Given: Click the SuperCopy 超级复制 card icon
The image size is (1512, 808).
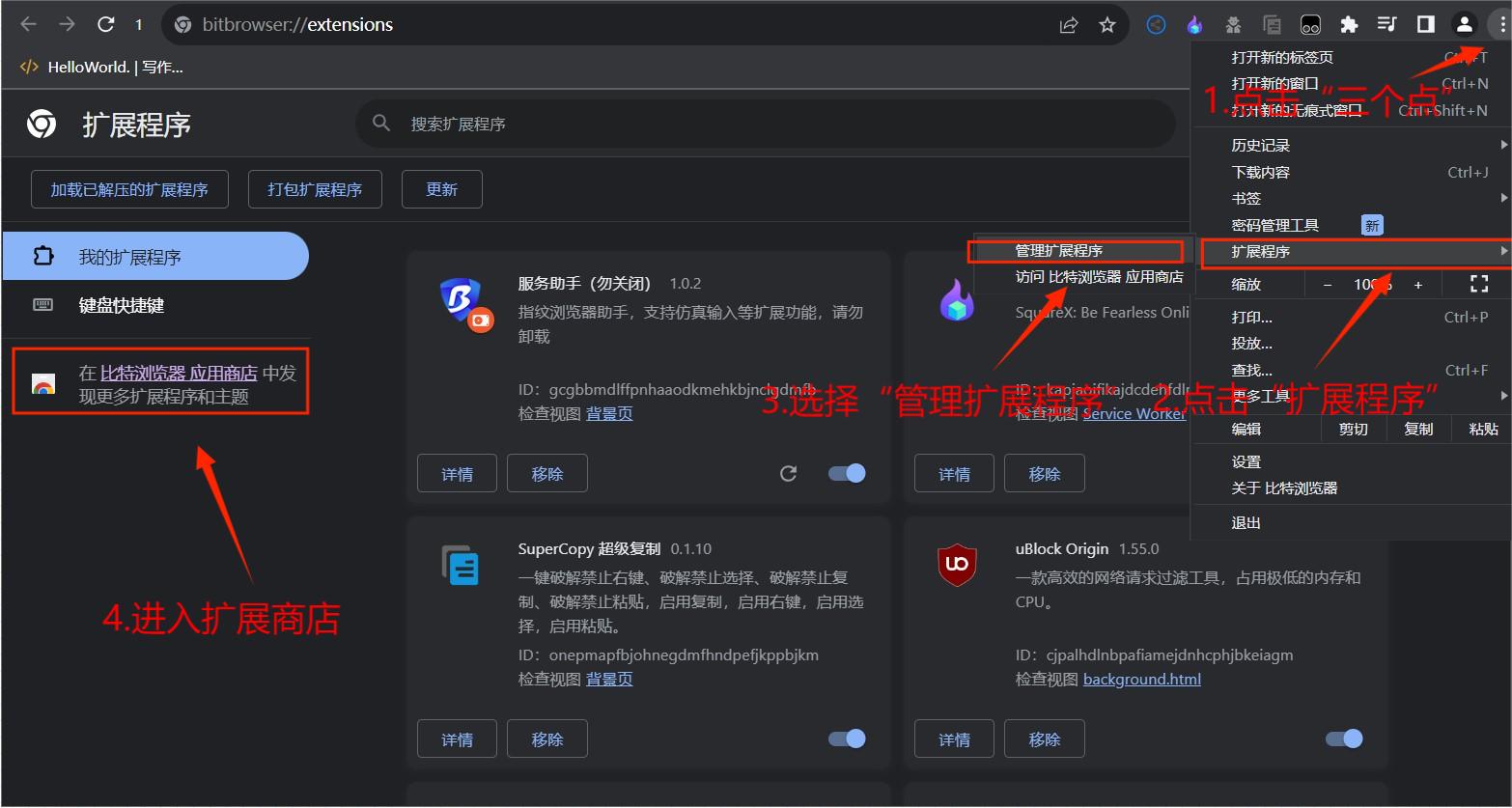Looking at the screenshot, I should pyautogui.click(x=461, y=565).
